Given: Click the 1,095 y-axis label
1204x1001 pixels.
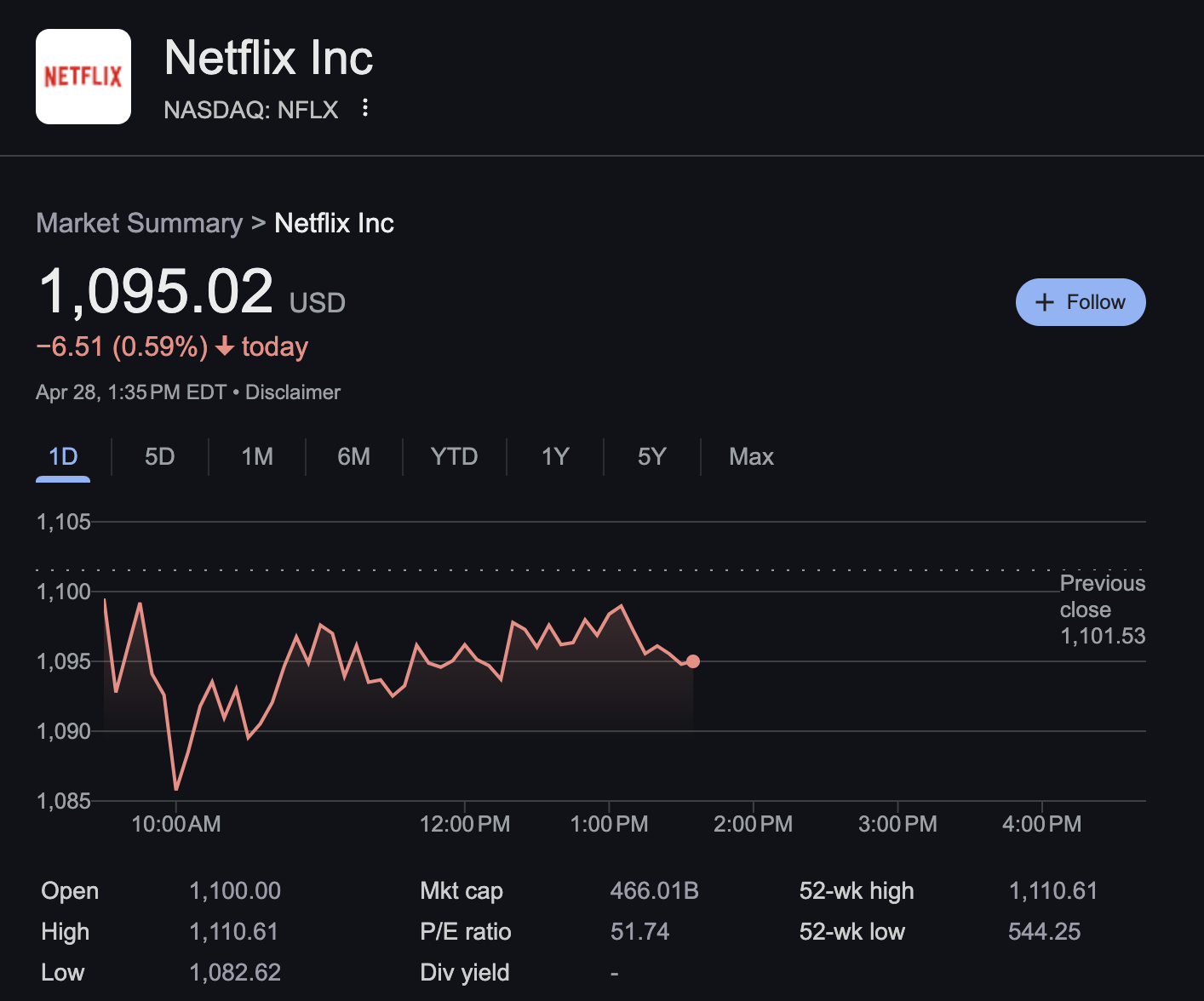Looking at the screenshot, I should 64,661.
